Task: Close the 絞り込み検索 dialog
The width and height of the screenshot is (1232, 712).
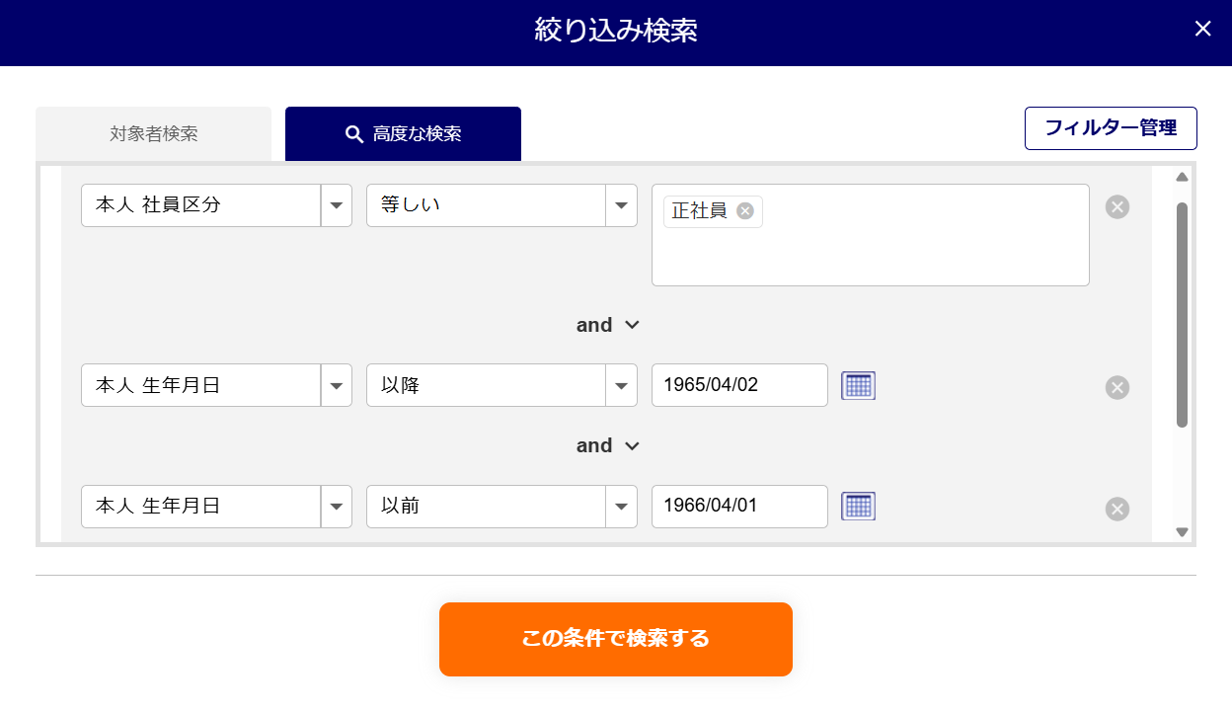Action: [x=1202, y=29]
